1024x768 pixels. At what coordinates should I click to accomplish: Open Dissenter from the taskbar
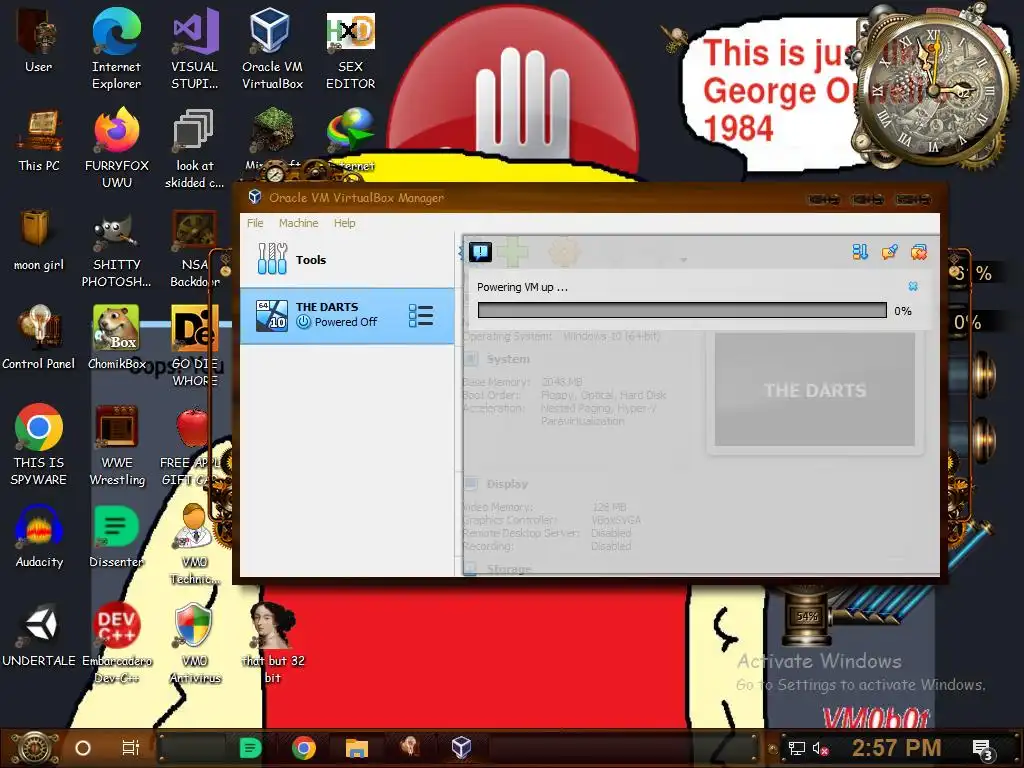(251, 748)
